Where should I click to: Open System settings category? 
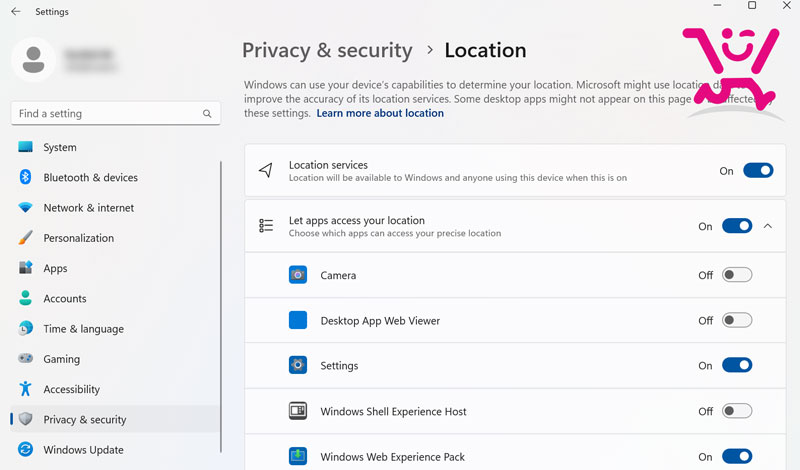click(x=60, y=147)
